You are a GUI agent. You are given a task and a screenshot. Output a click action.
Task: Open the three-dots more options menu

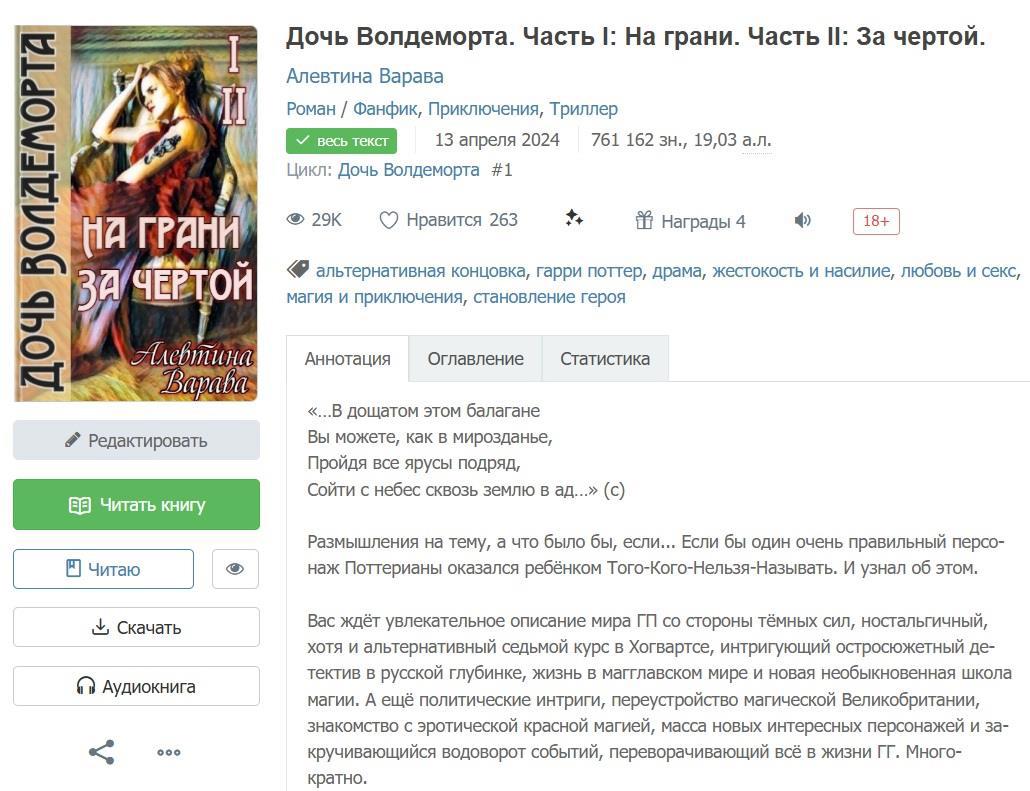pos(169,753)
